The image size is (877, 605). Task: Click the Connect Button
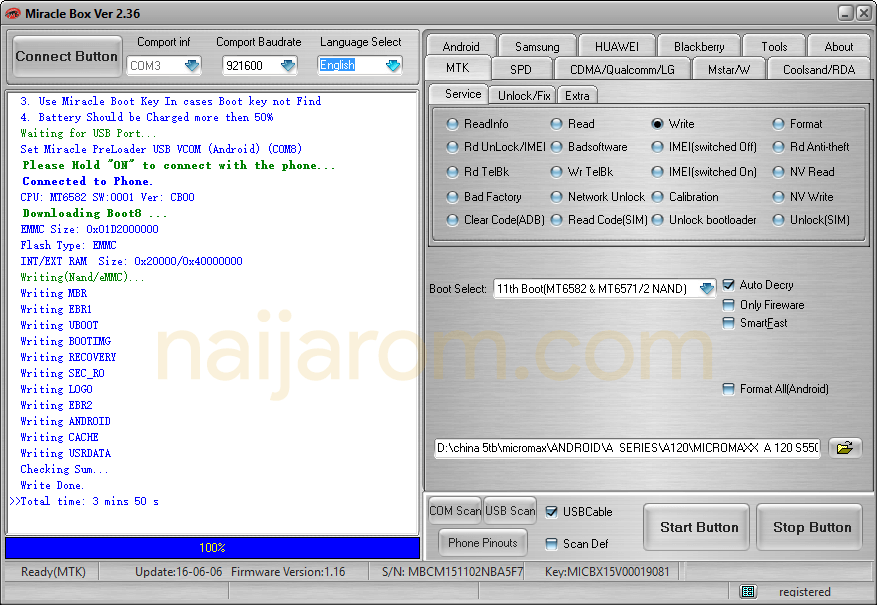(67, 56)
